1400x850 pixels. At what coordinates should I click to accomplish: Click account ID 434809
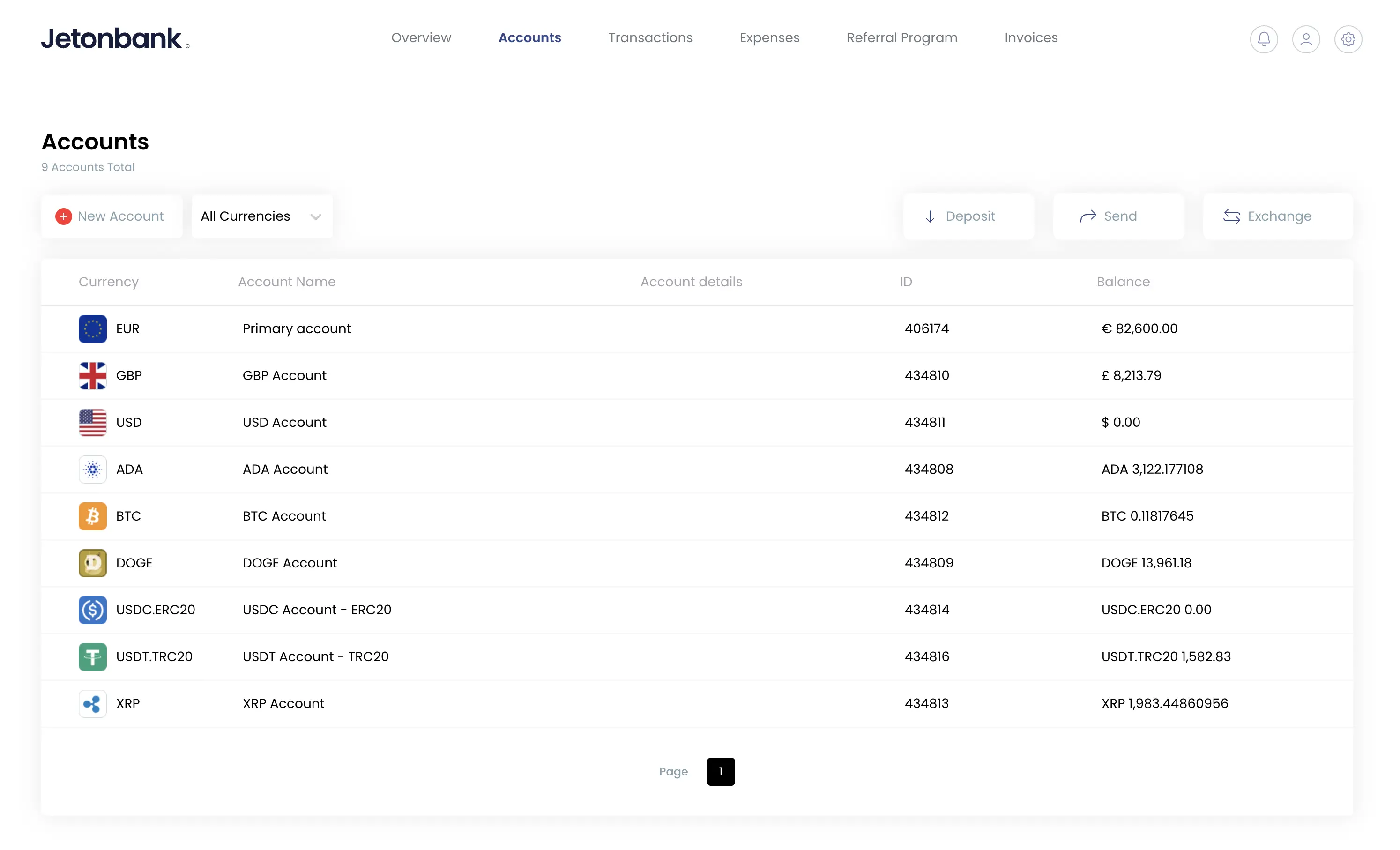(x=929, y=563)
